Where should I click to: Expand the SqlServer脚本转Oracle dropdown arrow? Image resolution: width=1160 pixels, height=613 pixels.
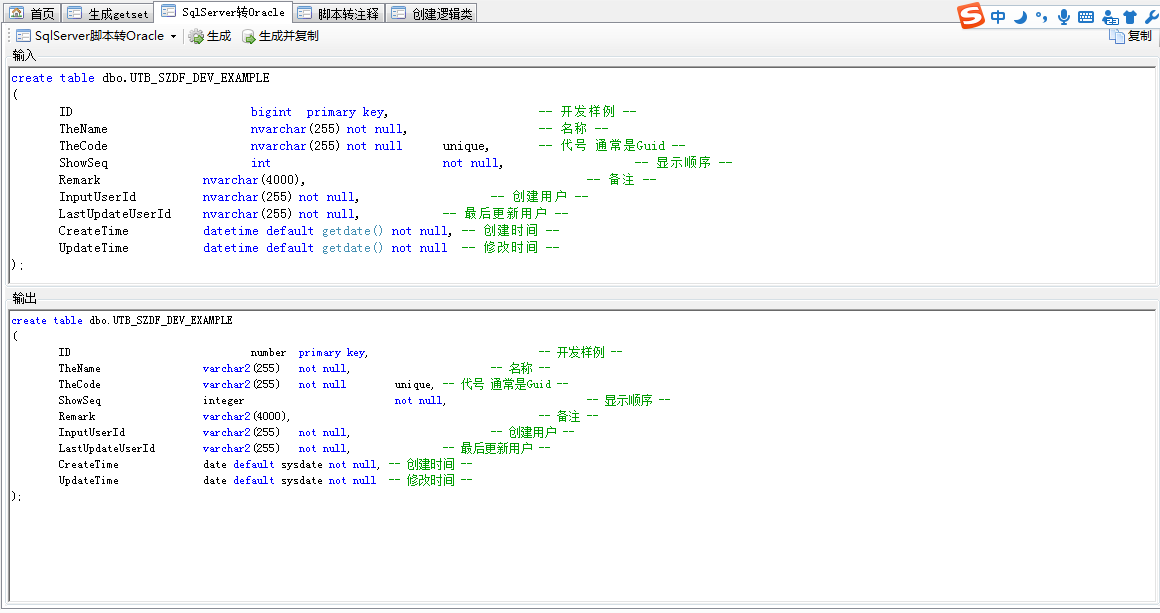173,36
